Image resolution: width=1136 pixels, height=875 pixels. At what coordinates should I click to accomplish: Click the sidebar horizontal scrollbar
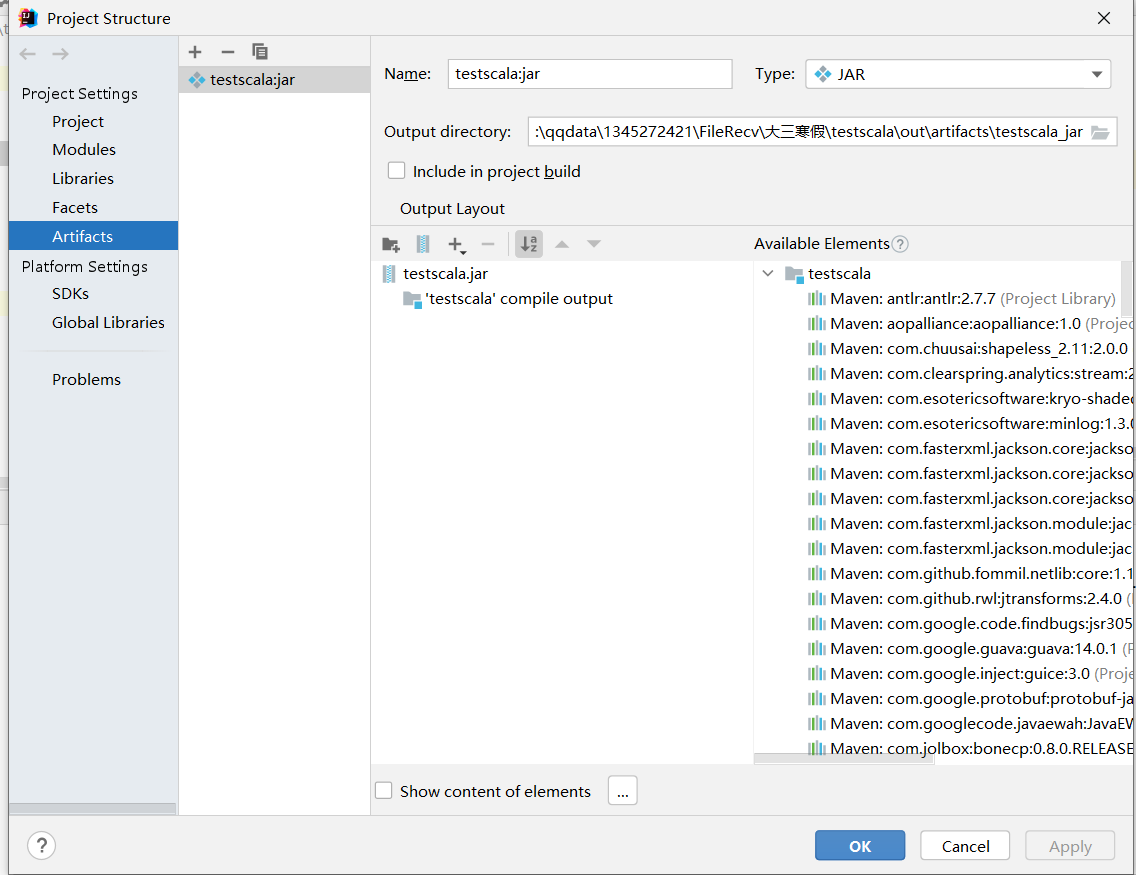pos(93,808)
